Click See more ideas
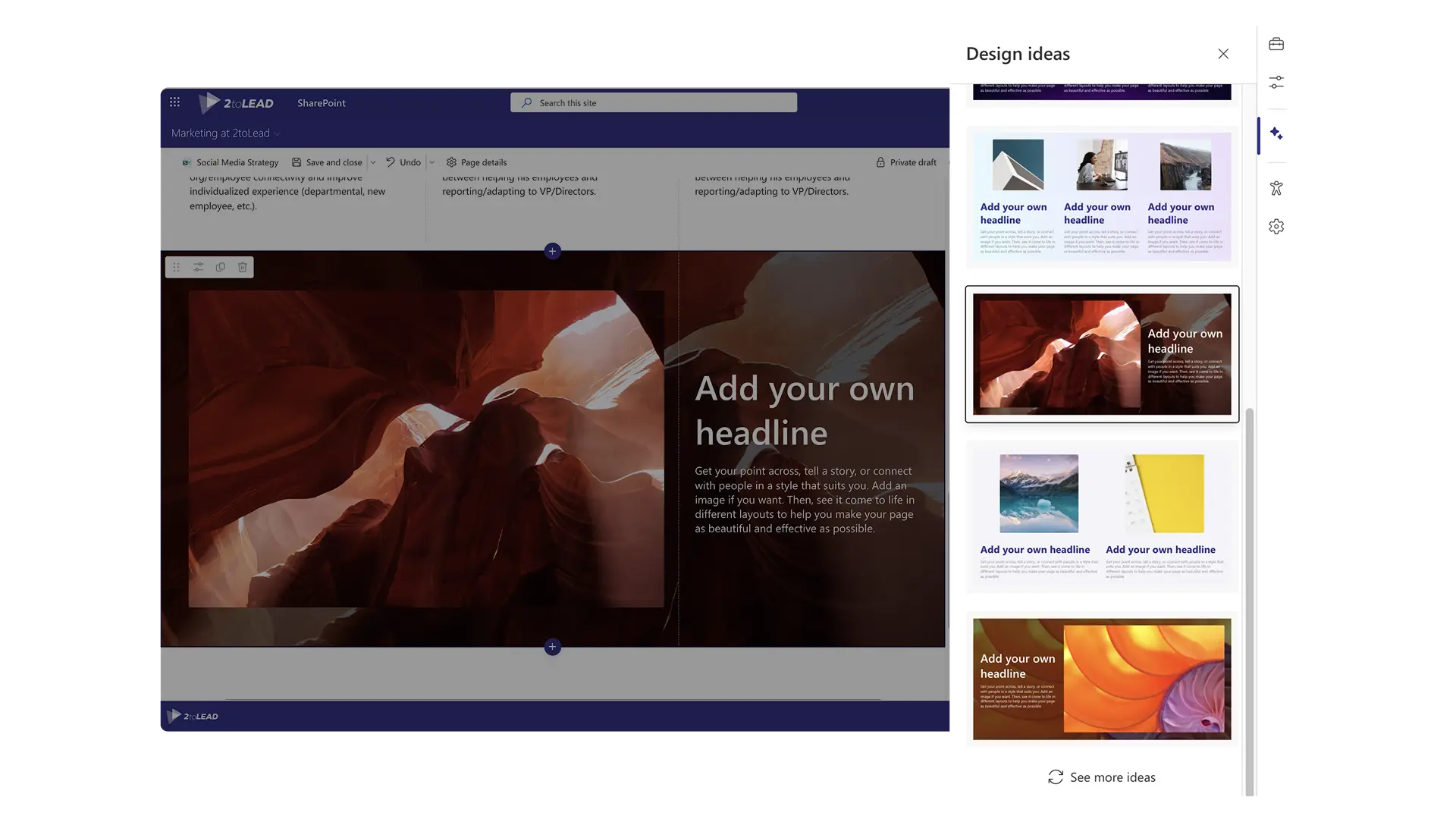1456x819 pixels. pos(1101,777)
